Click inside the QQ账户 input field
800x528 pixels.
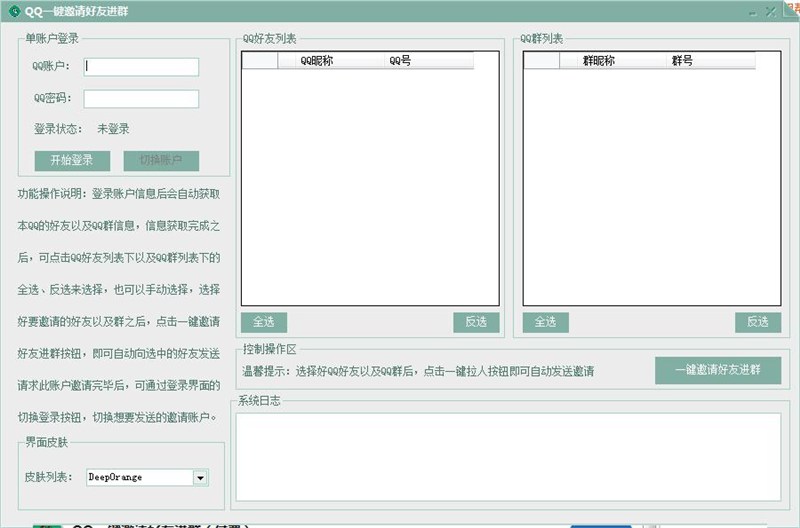click(x=141, y=67)
